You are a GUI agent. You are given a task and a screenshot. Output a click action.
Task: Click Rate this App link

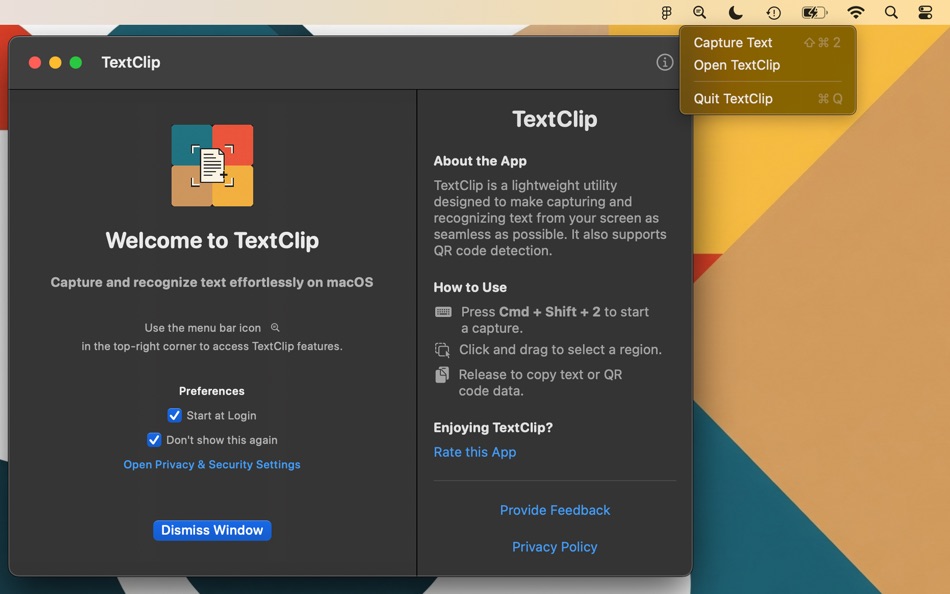pos(475,452)
